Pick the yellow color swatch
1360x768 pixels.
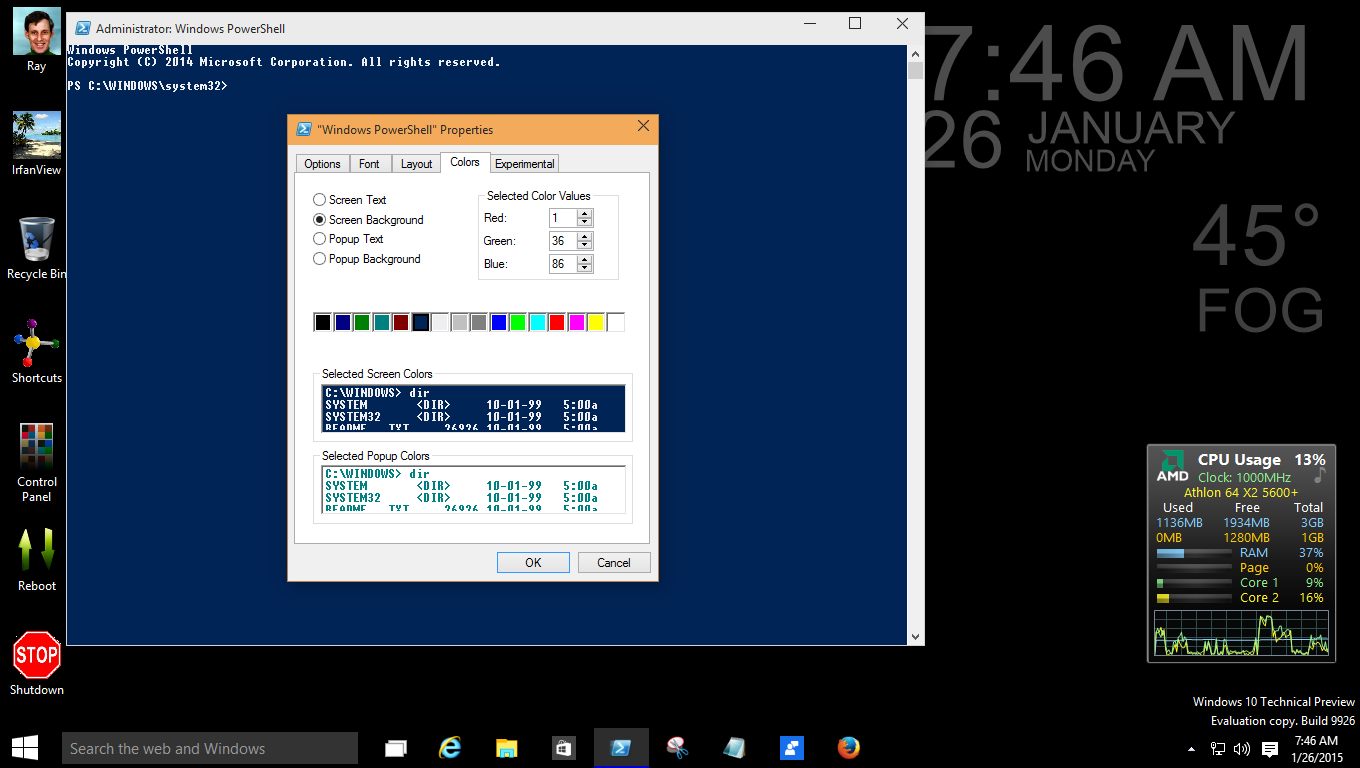coord(596,322)
